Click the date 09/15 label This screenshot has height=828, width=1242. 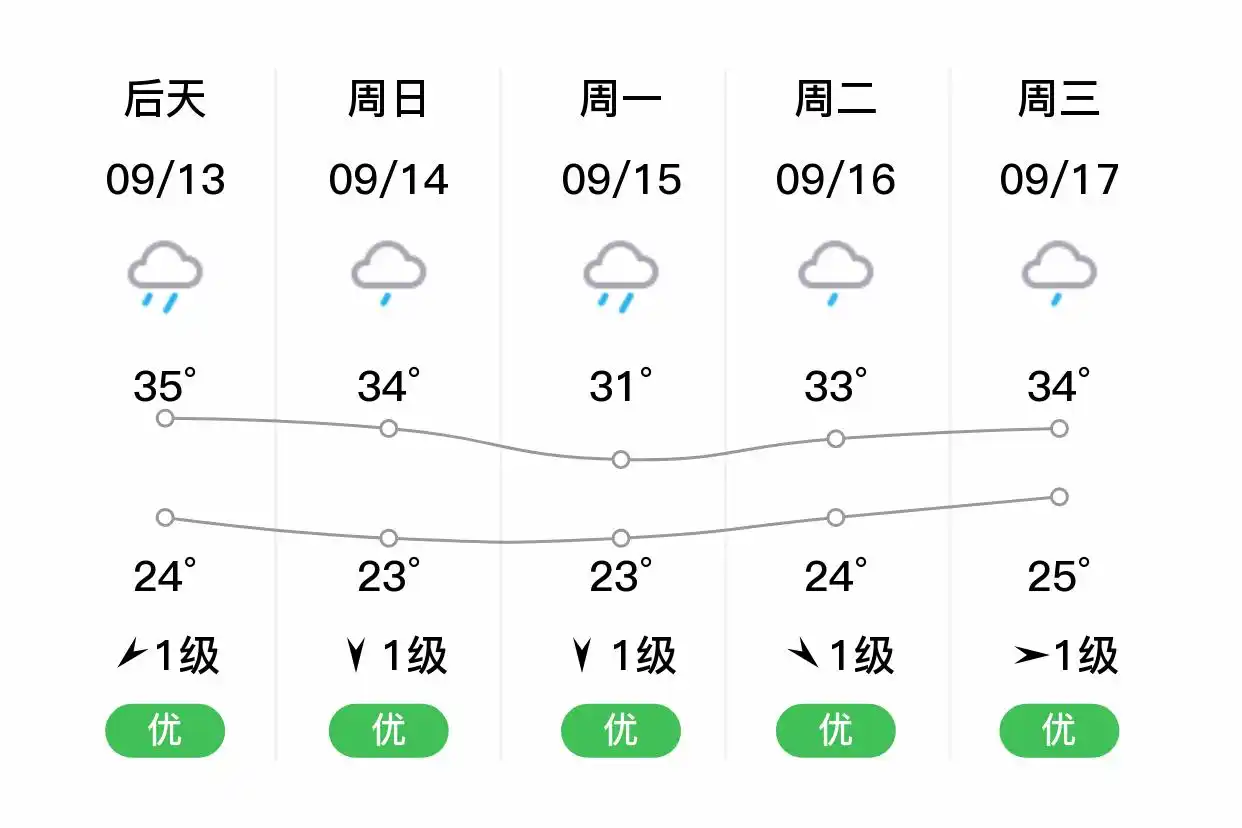[620, 180]
